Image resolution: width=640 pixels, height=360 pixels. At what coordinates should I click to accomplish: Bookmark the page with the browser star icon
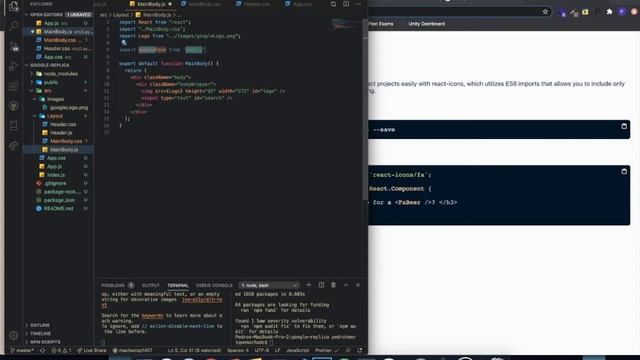tap(545, 12)
